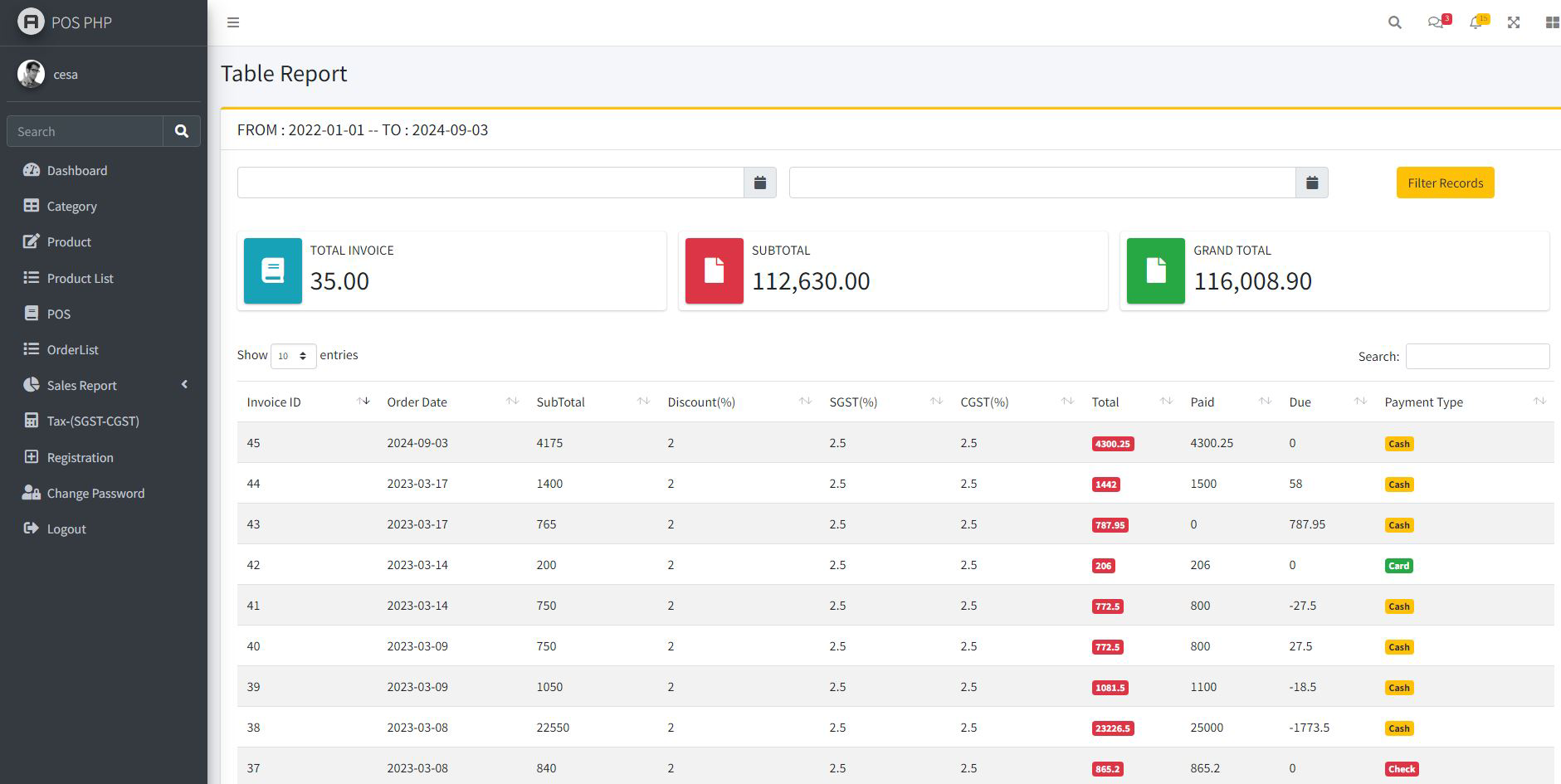
Task: Focus the table Search input field
Action: pos(1477,356)
